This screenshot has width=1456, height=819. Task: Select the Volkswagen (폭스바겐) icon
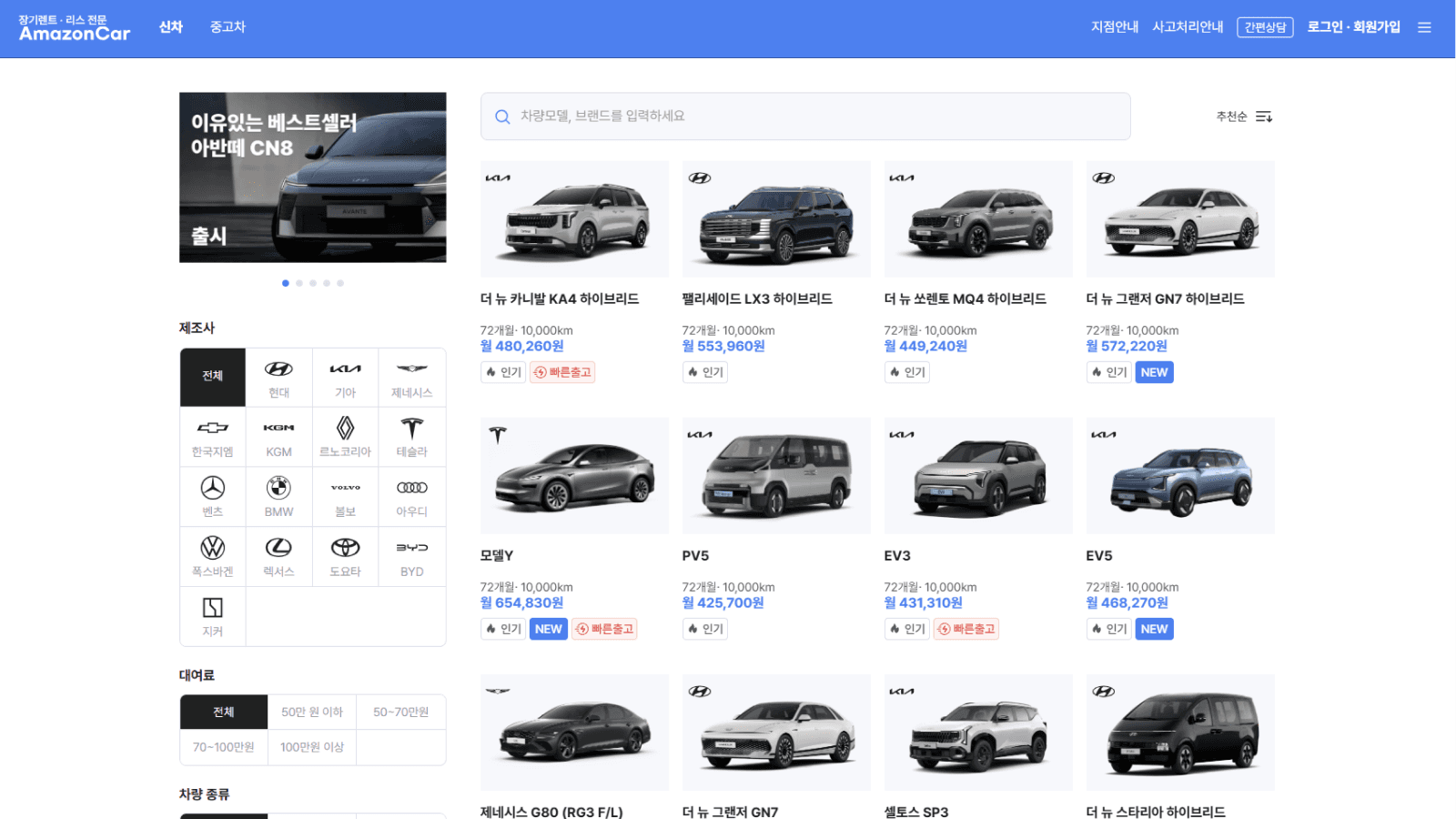pos(213,557)
